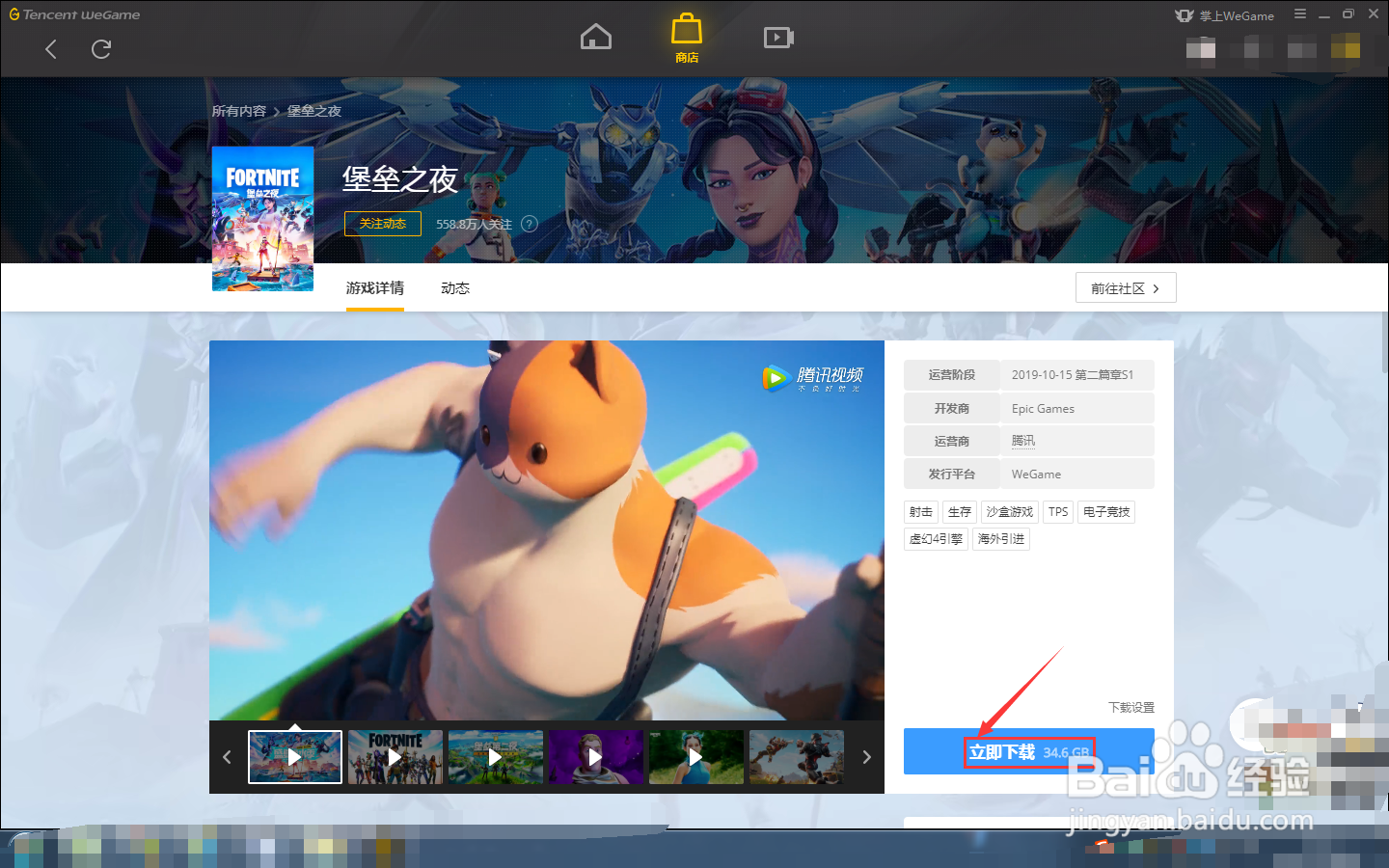
Task: Click the 堡垒之夜 breadcrumb
Action: [314, 111]
